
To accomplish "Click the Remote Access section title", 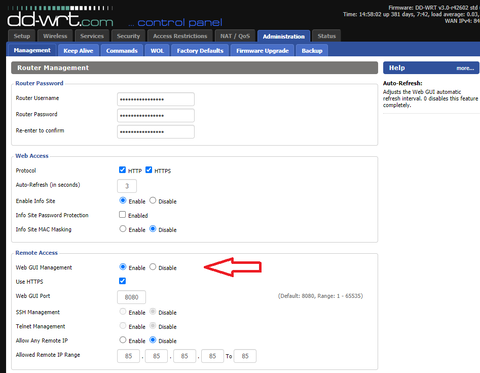I will point(36,253).
